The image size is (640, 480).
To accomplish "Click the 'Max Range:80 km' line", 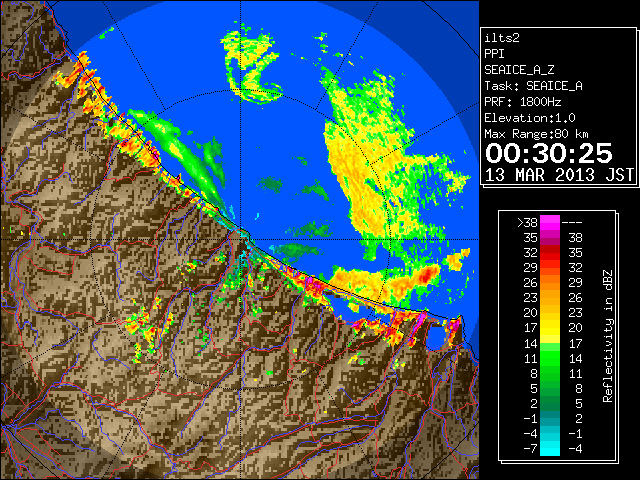I will [x=536, y=134].
